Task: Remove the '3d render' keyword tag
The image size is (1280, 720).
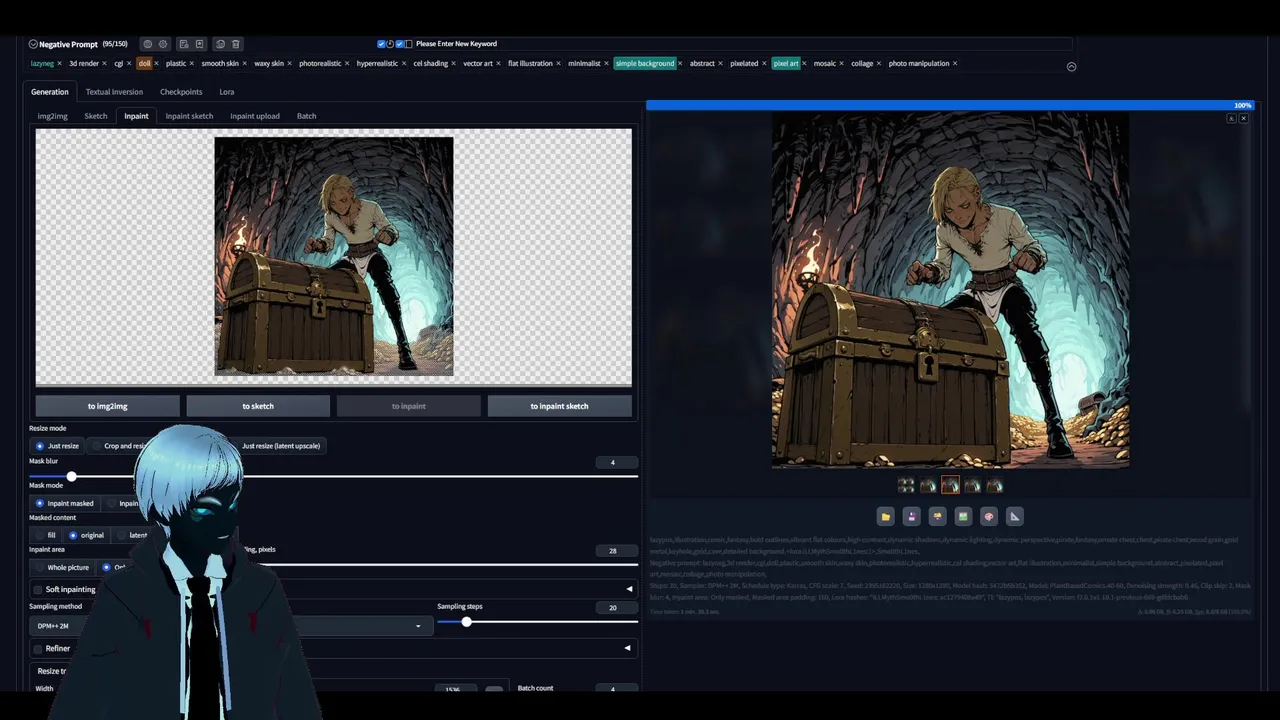Action: click(105, 63)
